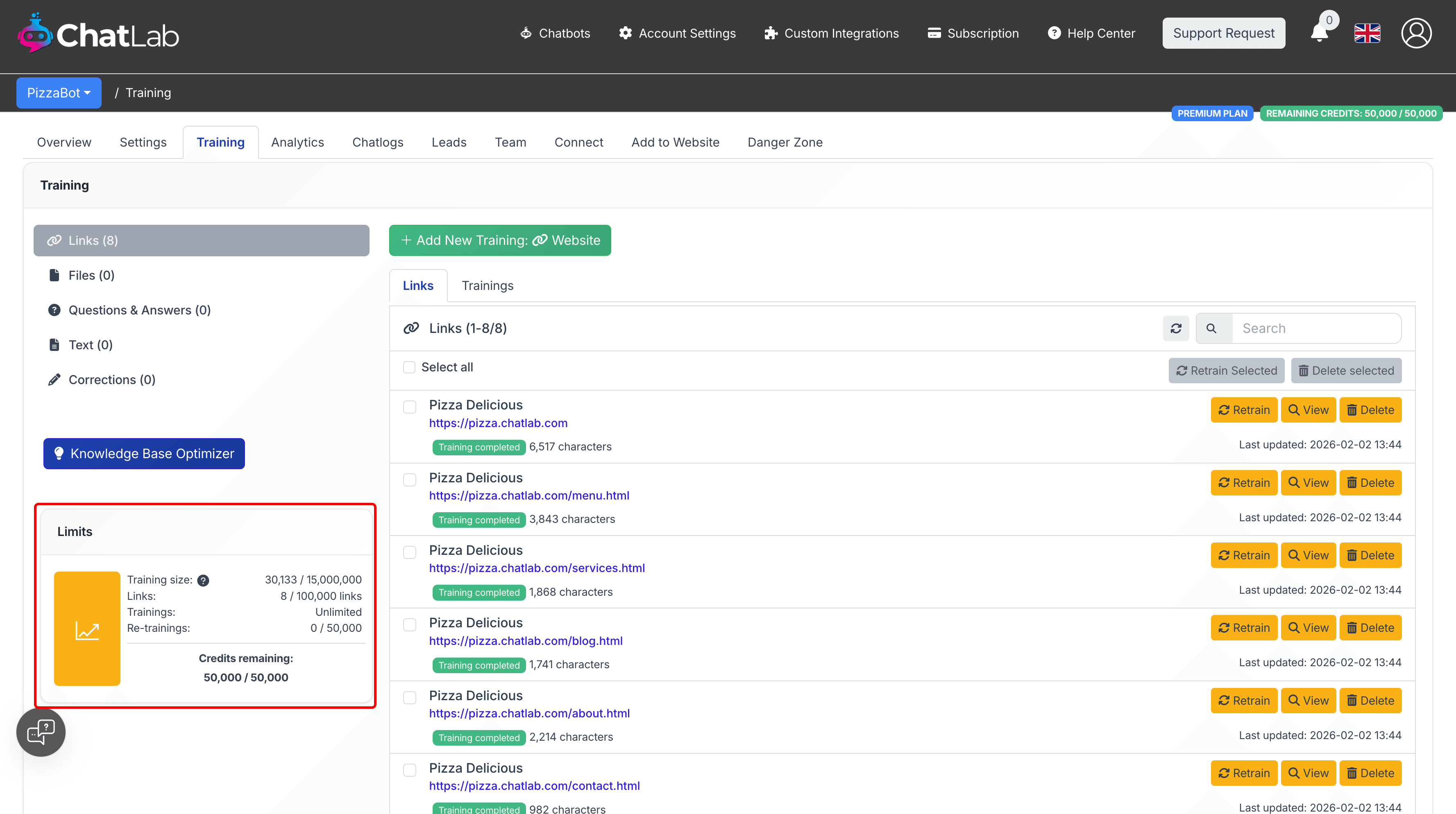
Task: Click the search magnifier icon button
Action: (1211, 328)
